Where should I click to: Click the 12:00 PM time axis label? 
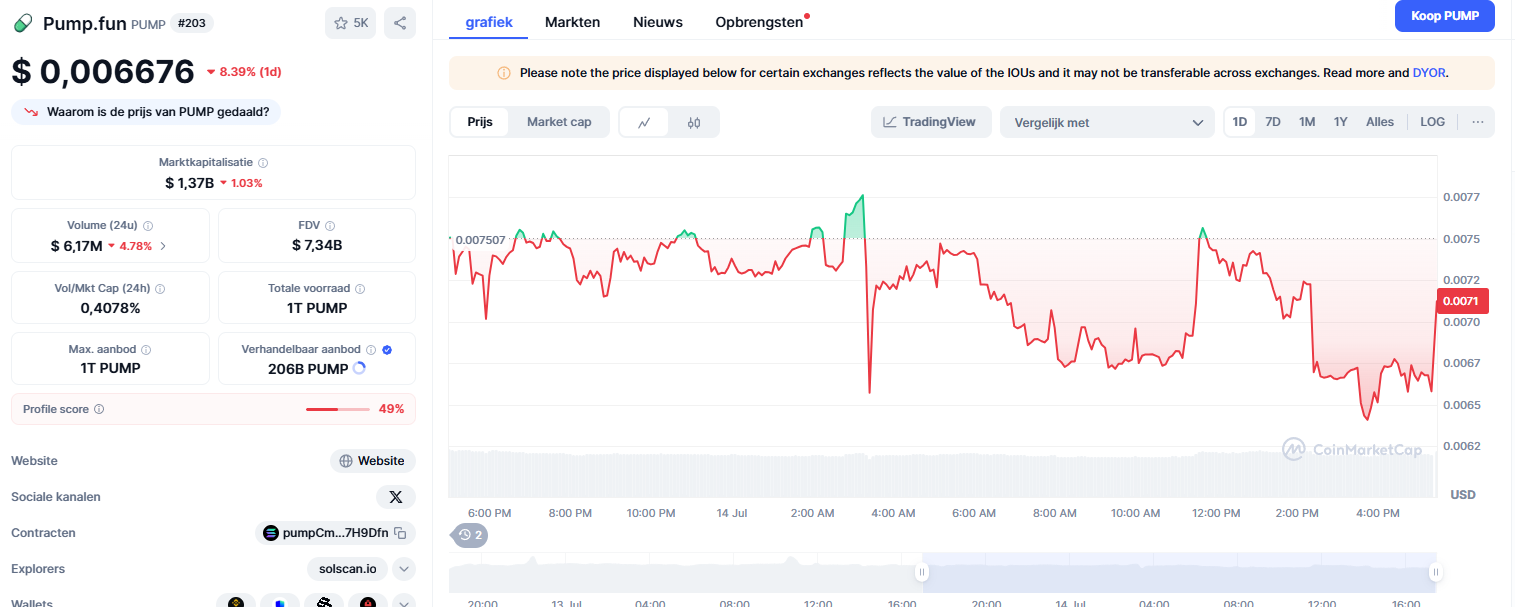pos(1216,513)
